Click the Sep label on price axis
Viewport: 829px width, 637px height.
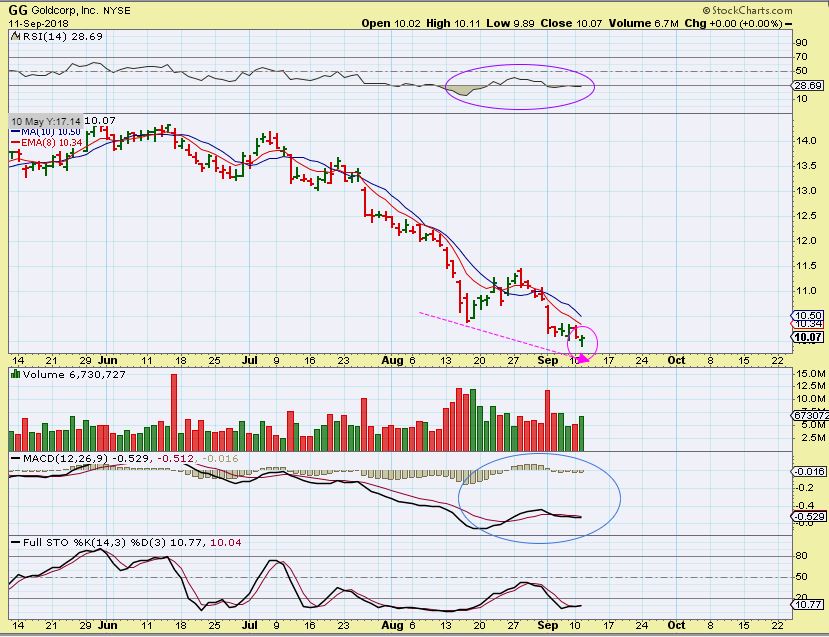547,360
